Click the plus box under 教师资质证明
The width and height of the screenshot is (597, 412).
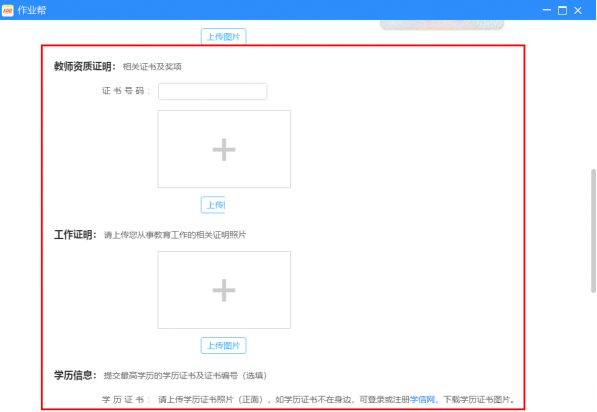tap(224, 149)
